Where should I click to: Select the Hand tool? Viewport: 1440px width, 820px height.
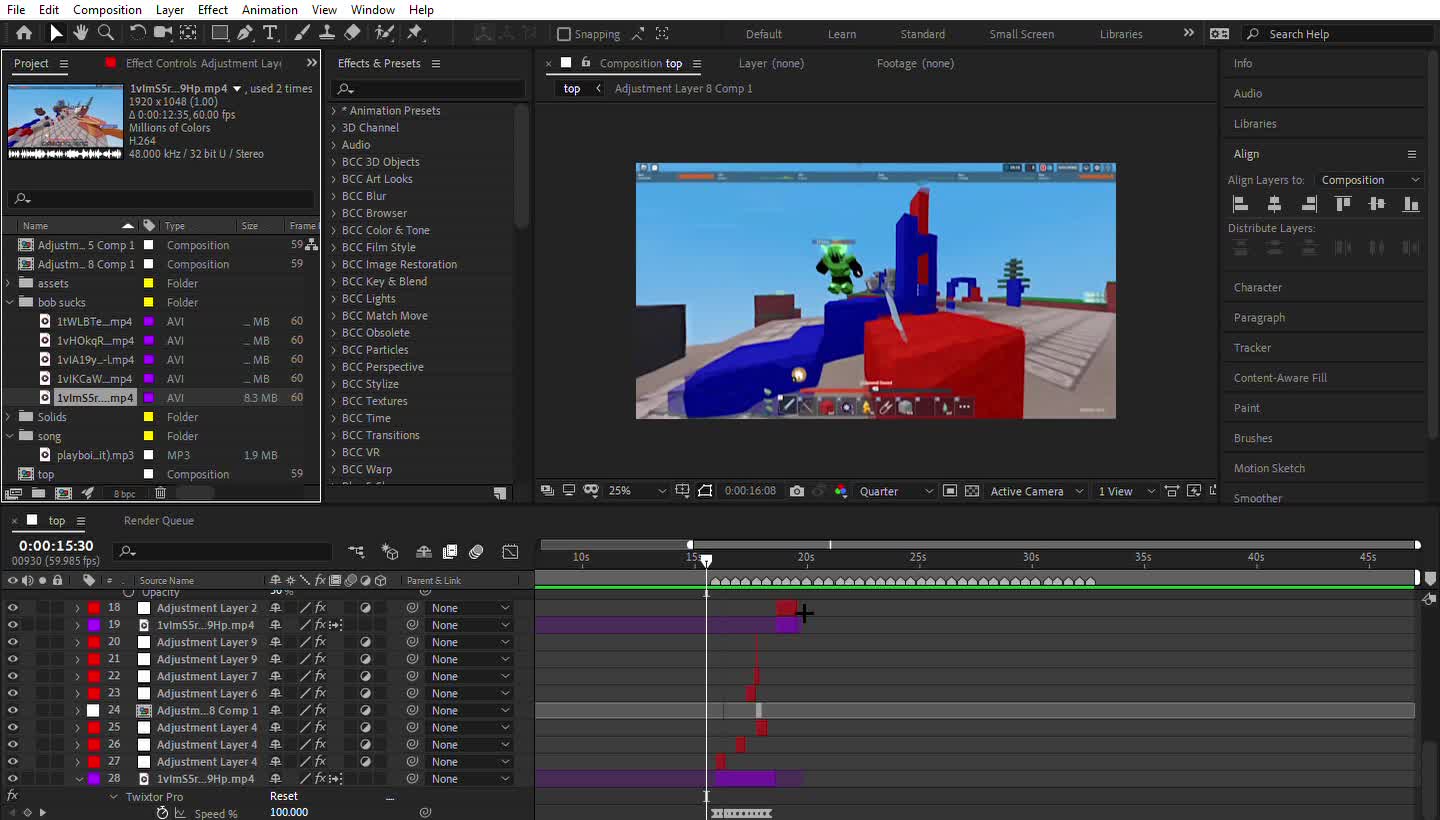point(81,33)
